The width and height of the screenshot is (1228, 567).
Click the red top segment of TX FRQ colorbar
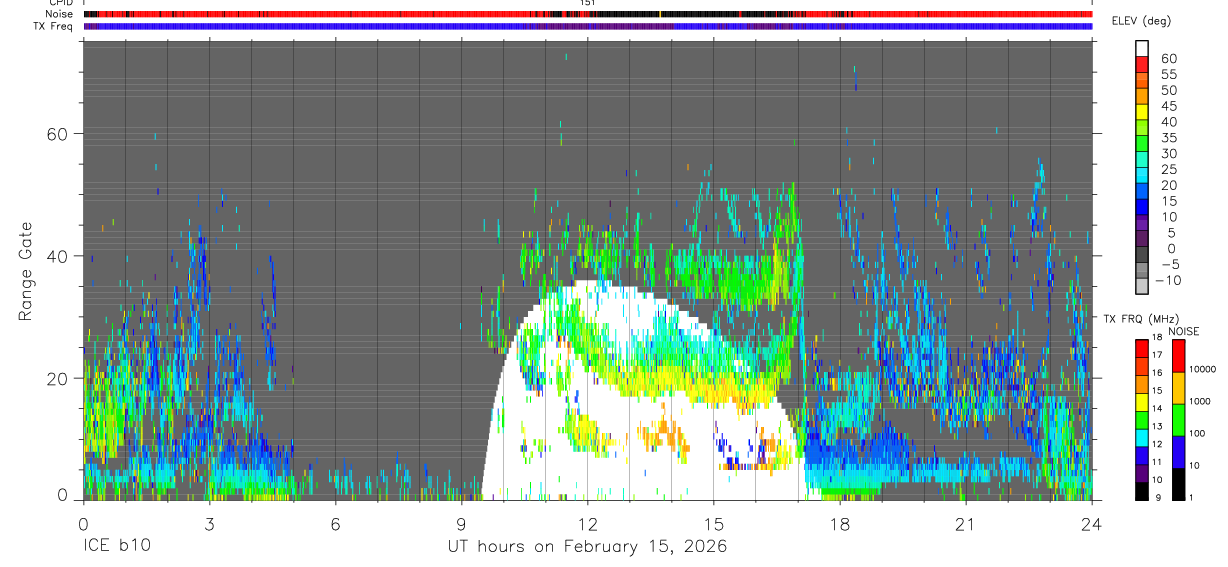tap(1142, 348)
